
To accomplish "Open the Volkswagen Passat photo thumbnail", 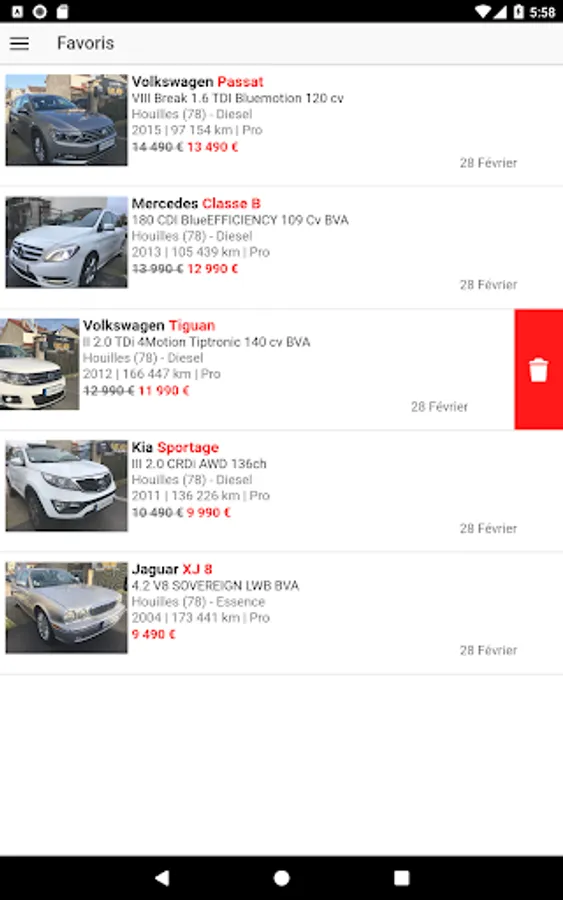I will tap(67, 120).
